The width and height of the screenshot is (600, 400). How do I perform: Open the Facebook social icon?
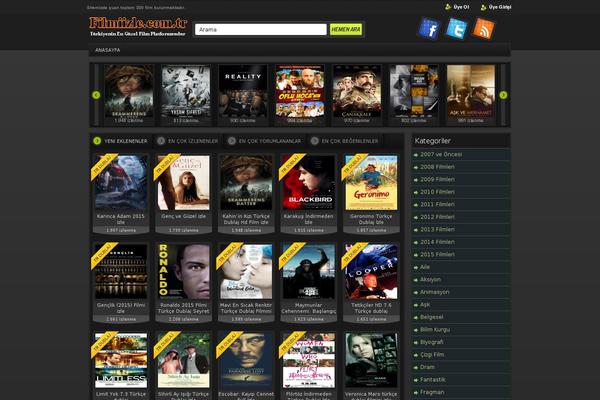tap(429, 28)
